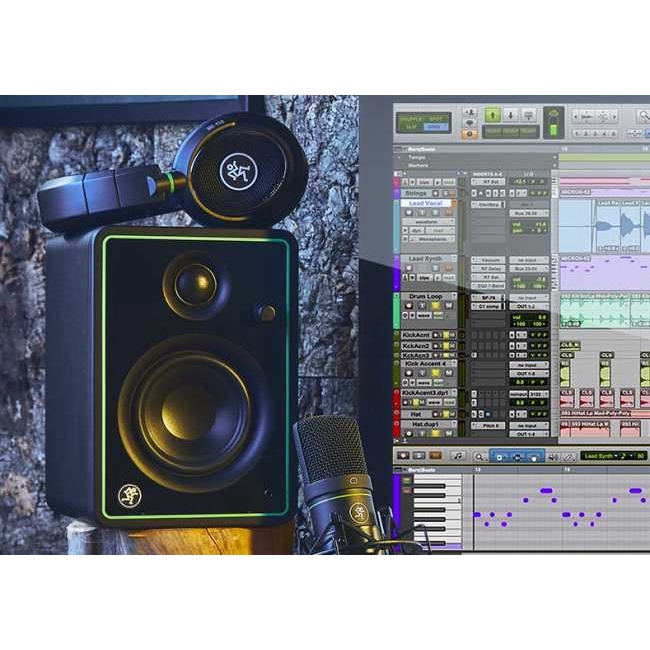
Task: Select the KickAcn2 track name
Action: (x=416, y=346)
